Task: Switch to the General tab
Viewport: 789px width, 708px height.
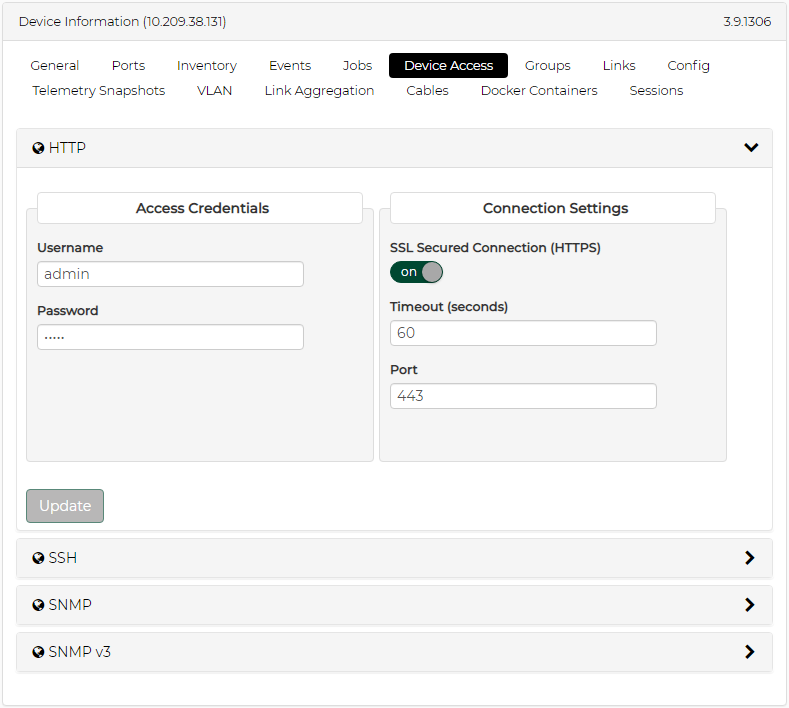Action: click(x=55, y=66)
